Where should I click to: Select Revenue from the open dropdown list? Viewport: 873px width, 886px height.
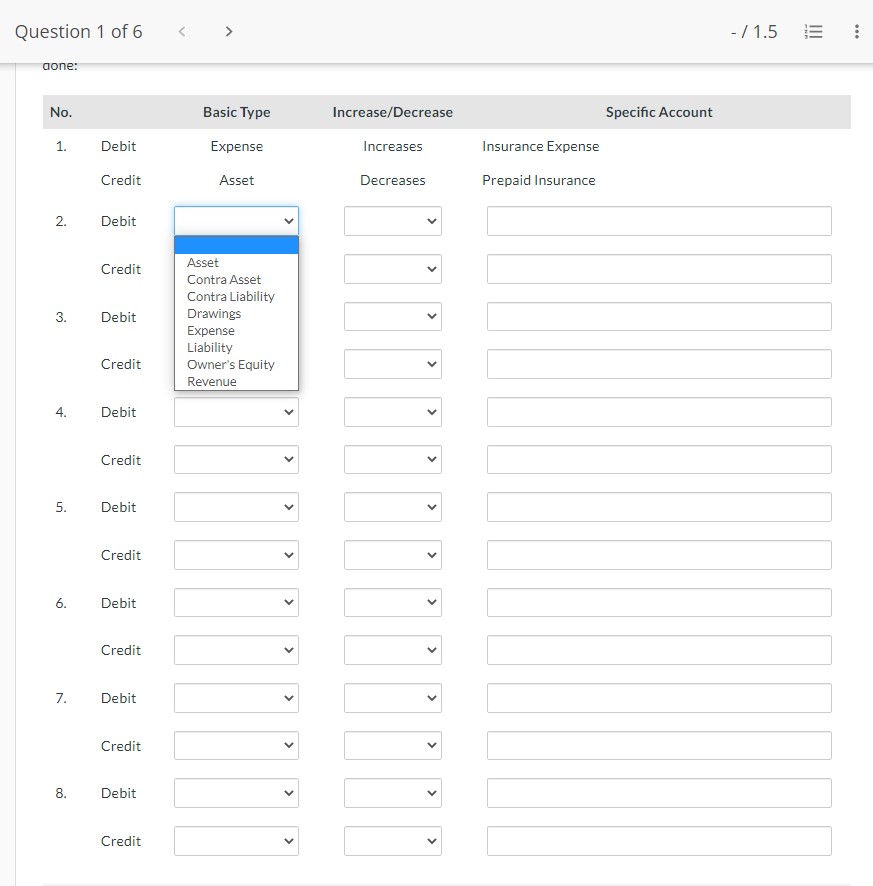[211, 381]
